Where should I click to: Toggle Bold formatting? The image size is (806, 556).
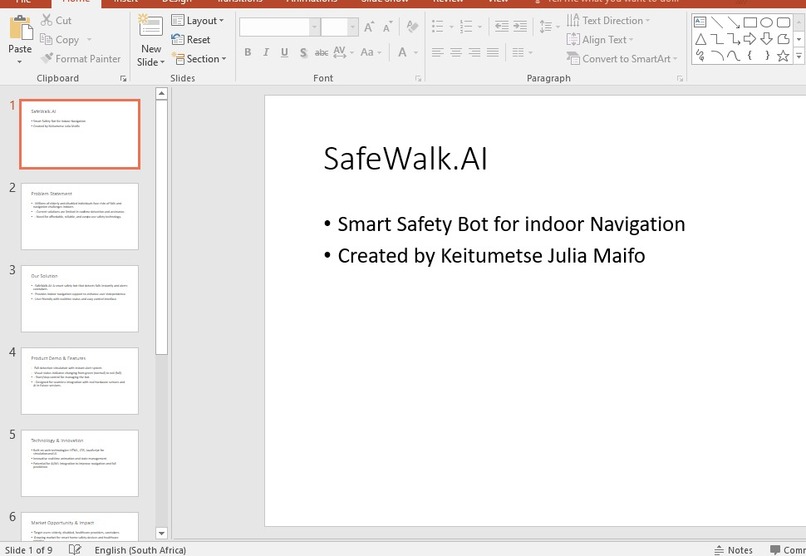(248, 52)
